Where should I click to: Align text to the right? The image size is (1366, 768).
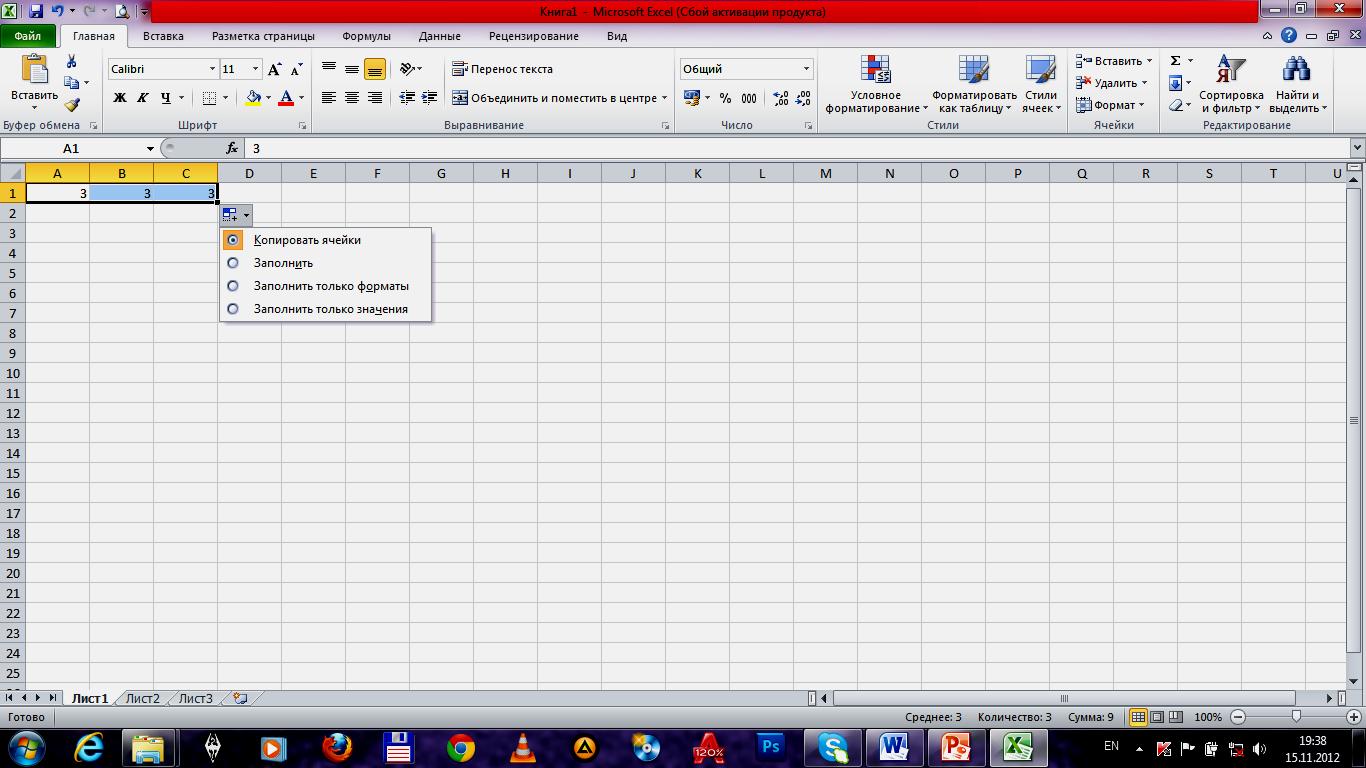tap(375, 98)
